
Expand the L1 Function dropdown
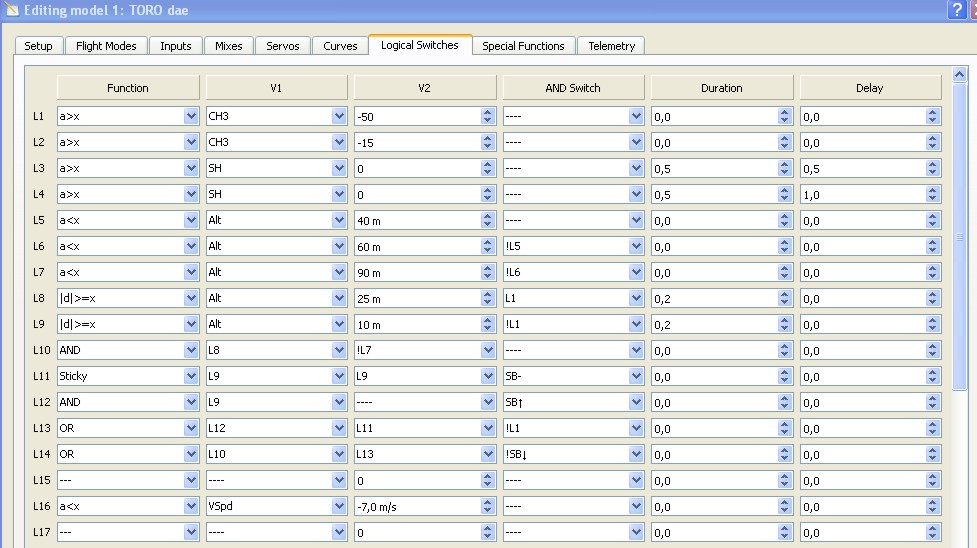pos(191,117)
